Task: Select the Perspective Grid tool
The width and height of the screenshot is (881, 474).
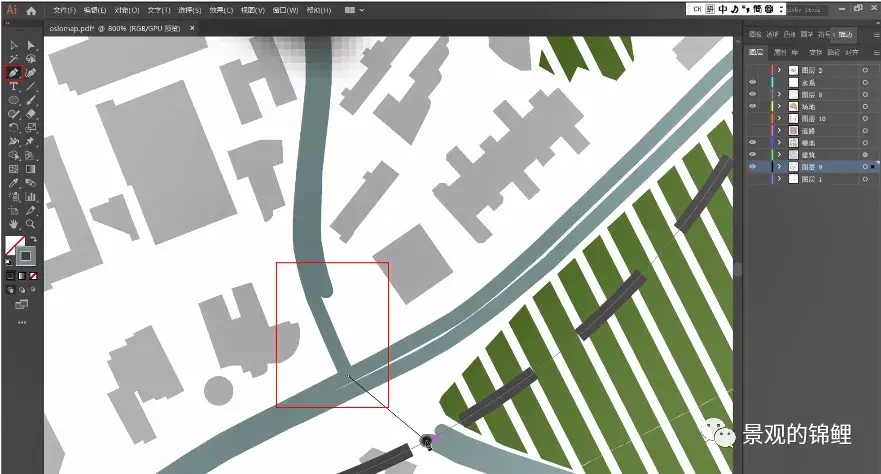Action: click(31, 155)
